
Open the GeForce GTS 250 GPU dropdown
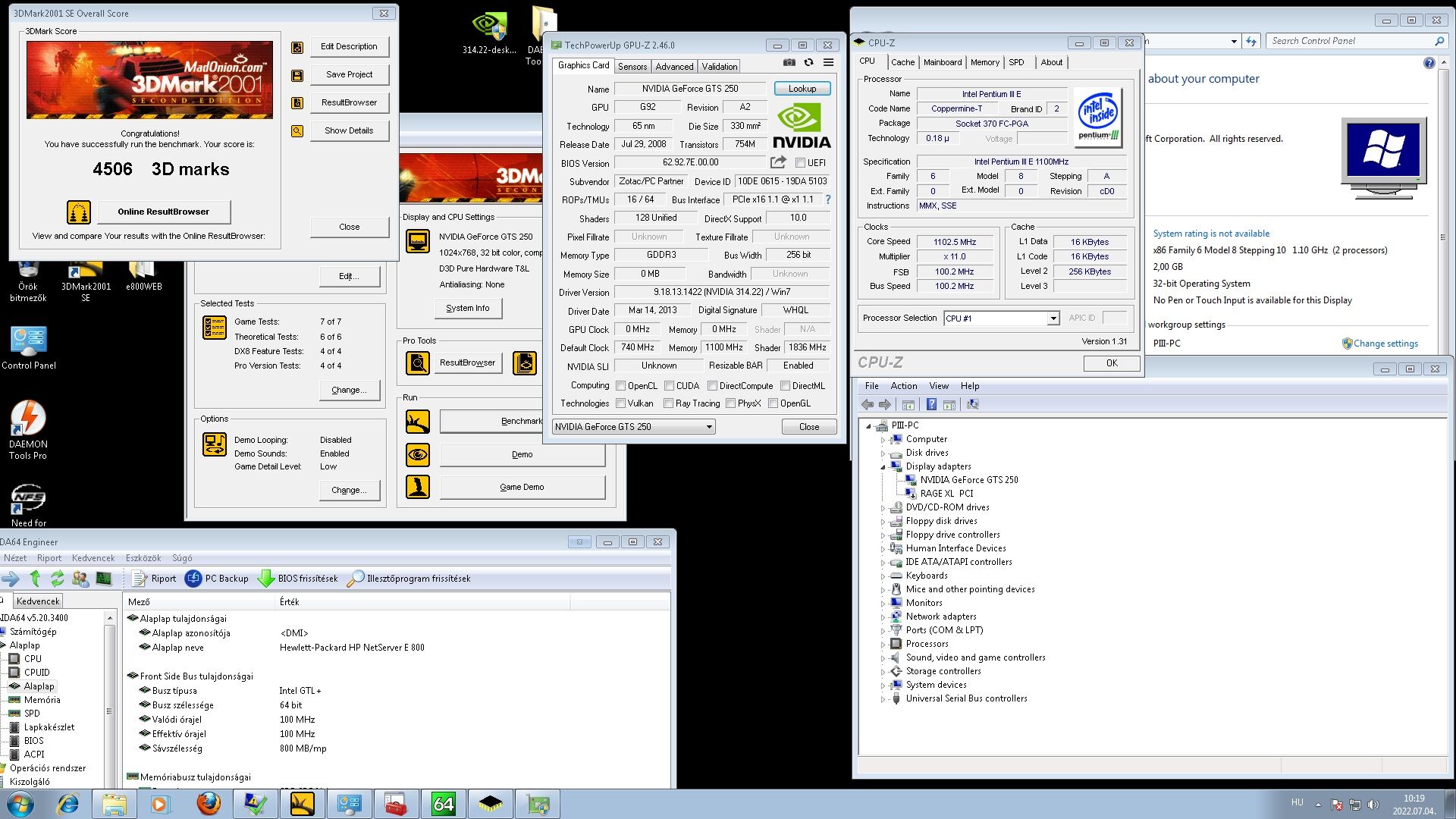(x=709, y=427)
